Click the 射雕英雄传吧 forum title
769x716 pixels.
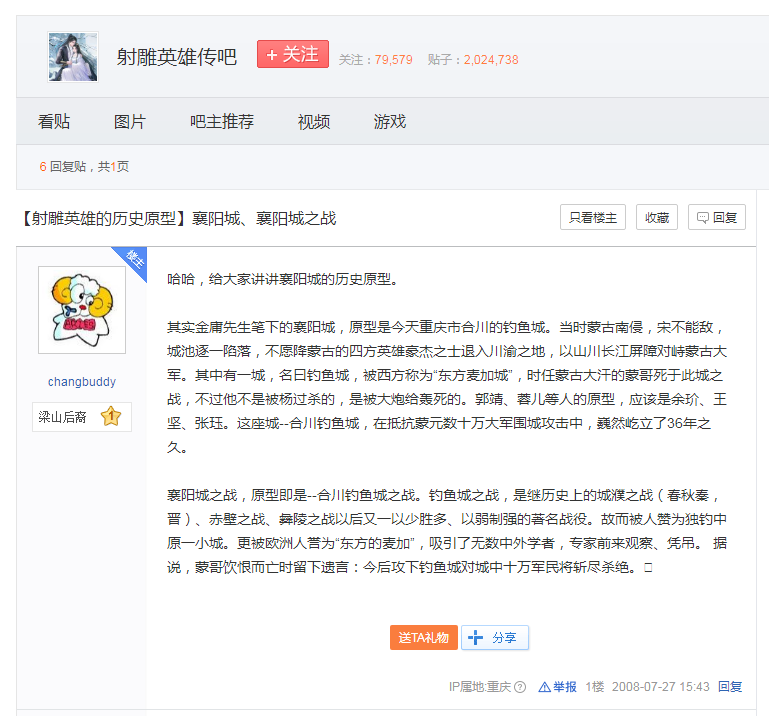pos(177,57)
